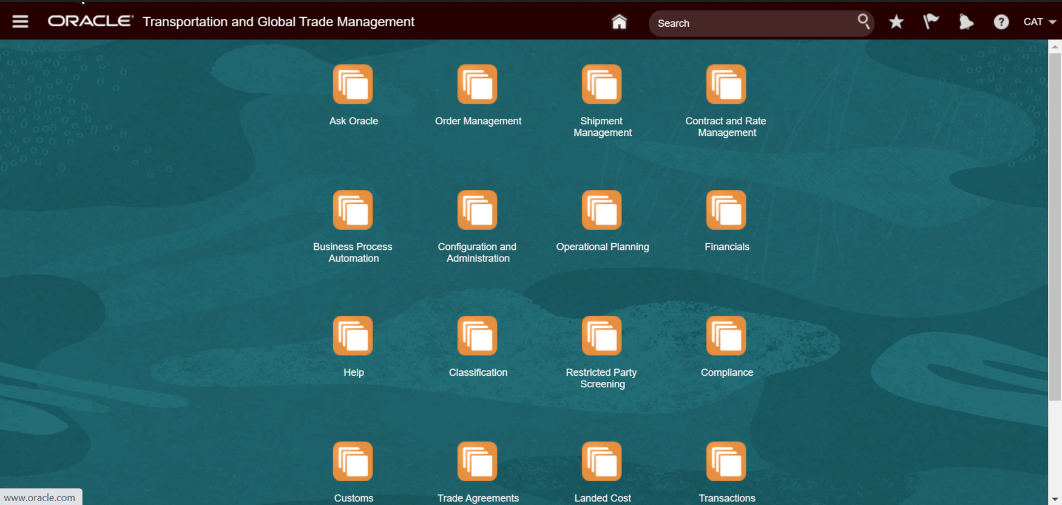Image resolution: width=1062 pixels, height=505 pixels.
Task: Click the Classification label text
Action: [478, 373]
